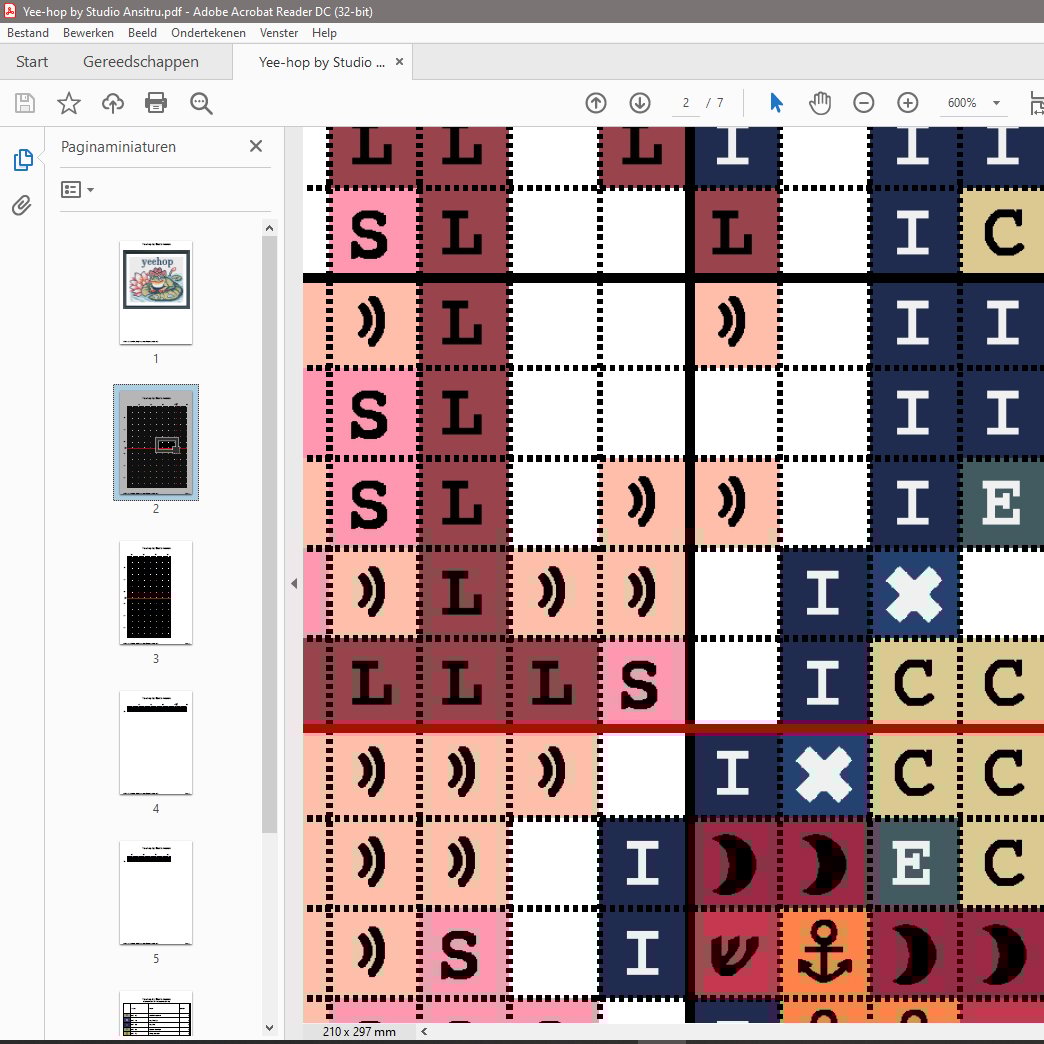This screenshot has width=1044, height=1044.
Task: Print the document using the printer icon
Action: [x=156, y=103]
